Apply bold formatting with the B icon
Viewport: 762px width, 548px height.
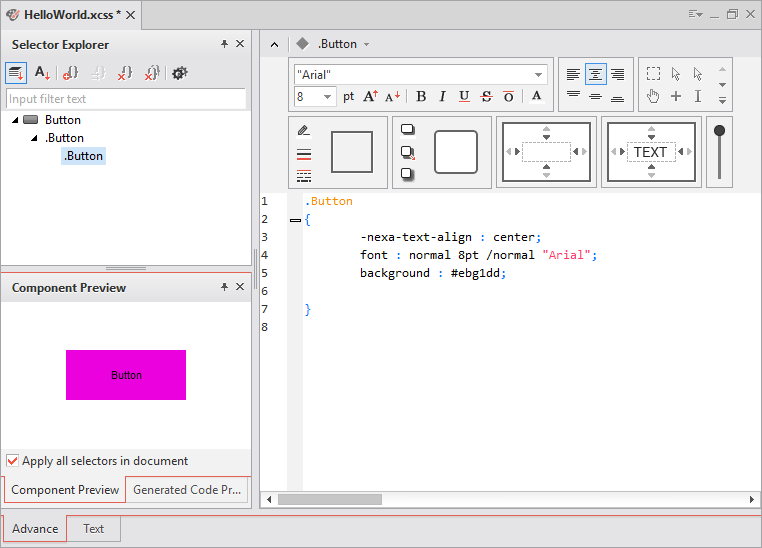click(x=420, y=97)
